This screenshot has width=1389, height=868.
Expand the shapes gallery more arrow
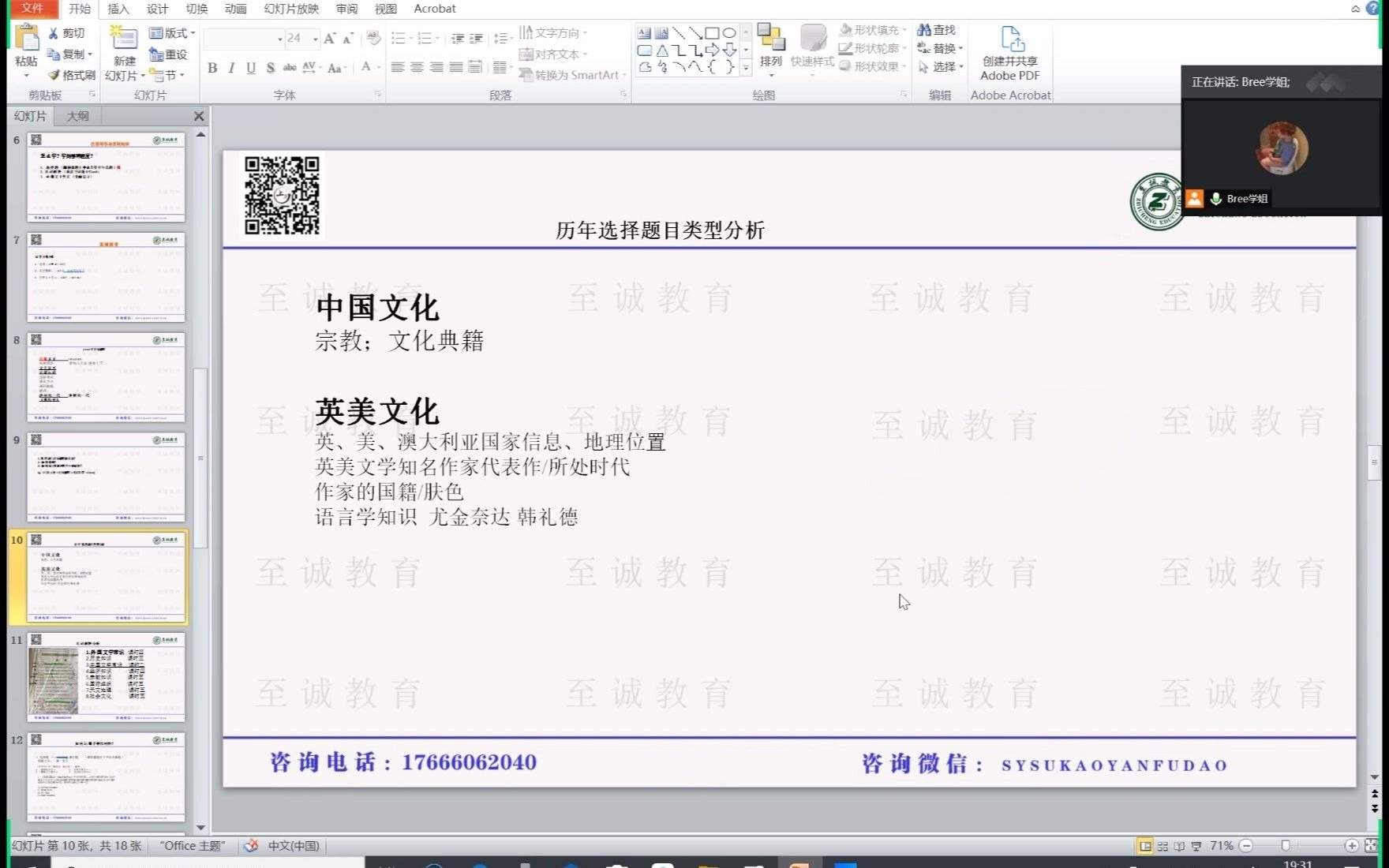(746, 69)
